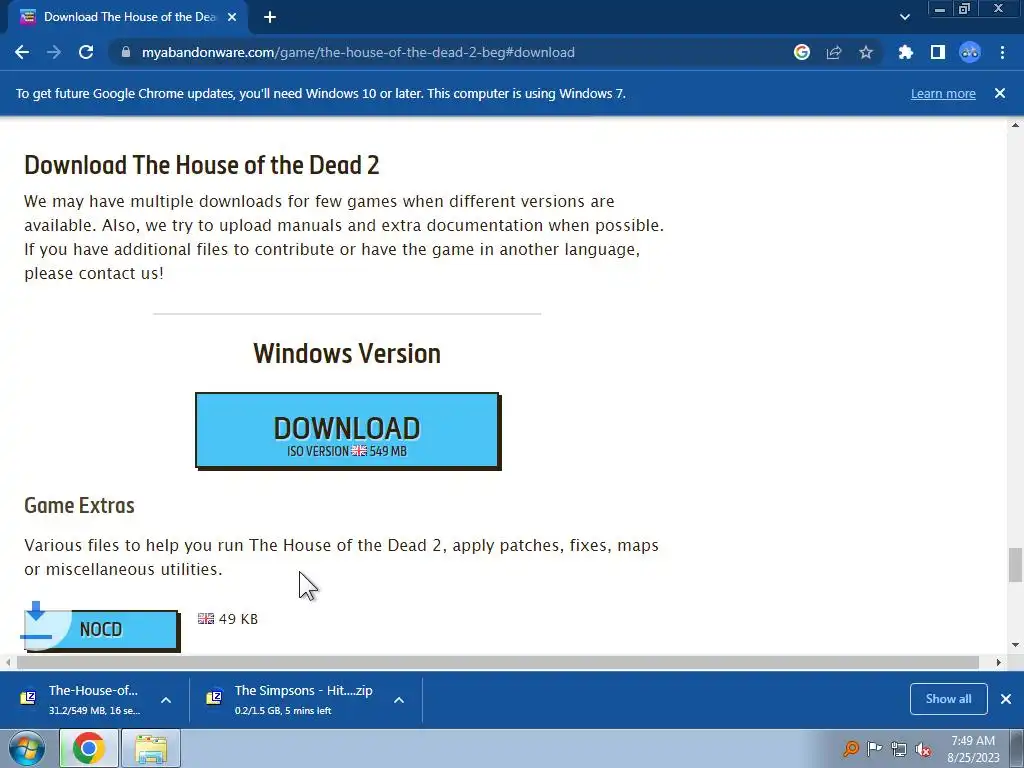Open the Learn more link
The height and width of the screenshot is (768, 1024).
[943, 93]
